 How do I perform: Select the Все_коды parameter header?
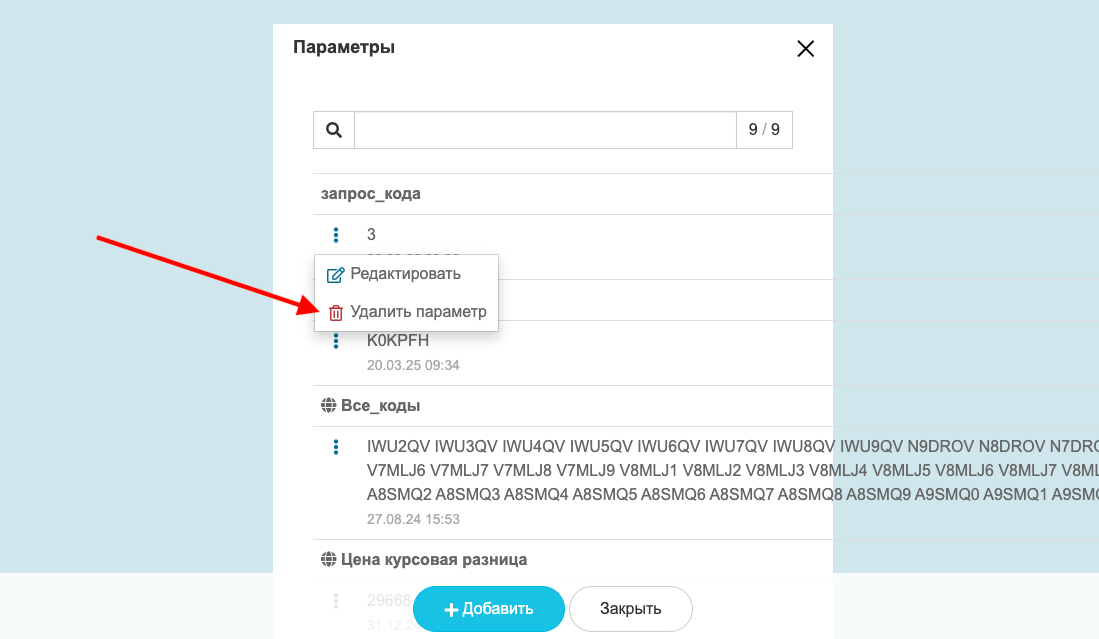click(x=381, y=406)
